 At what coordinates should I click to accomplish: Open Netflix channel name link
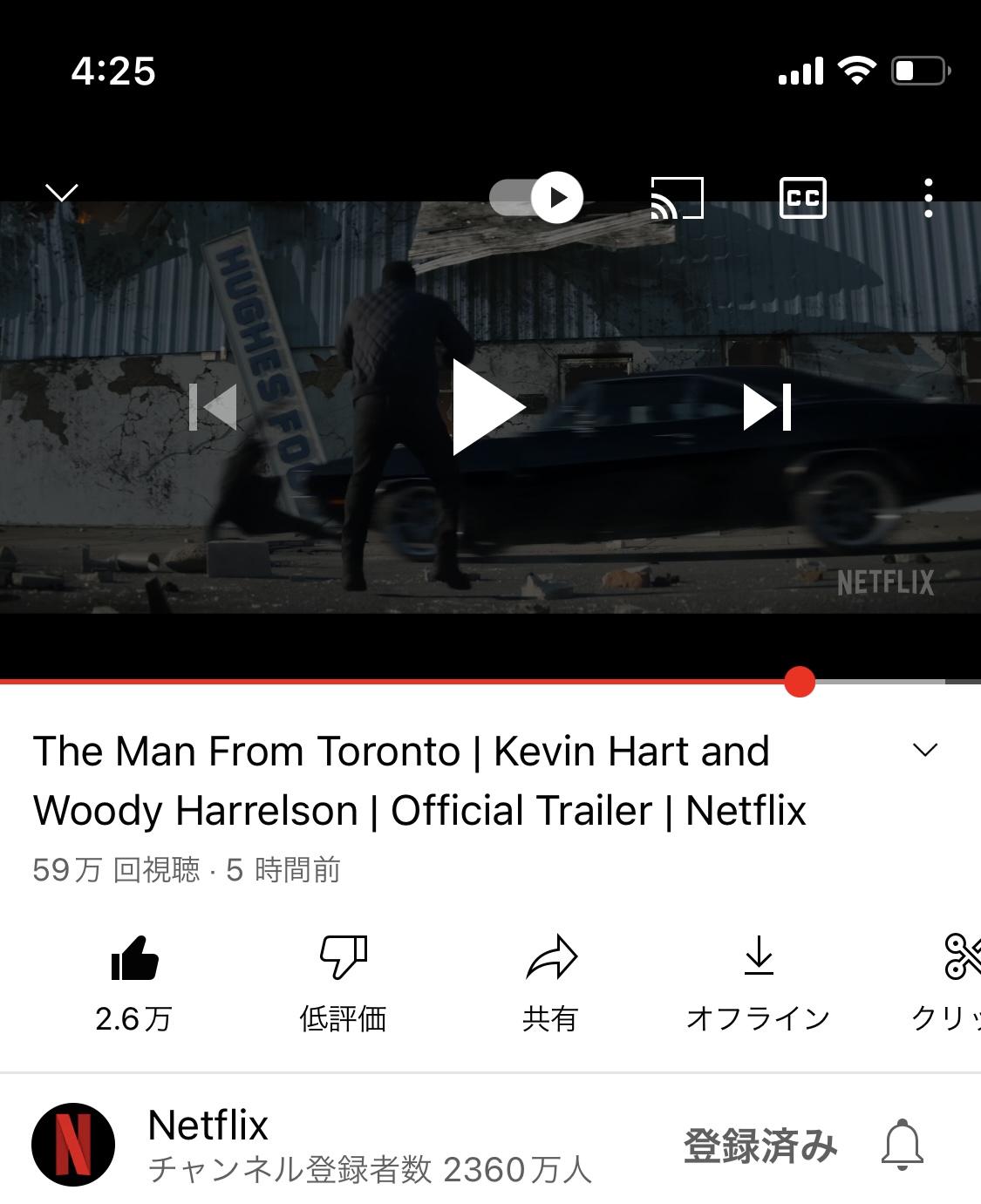click(208, 1125)
